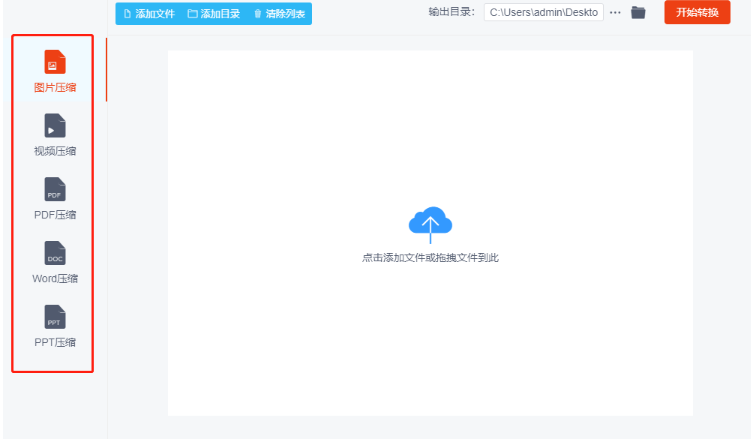Viewport: 751px width, 439px height.
Task: Start conversion with 开始转换 button
Action: point(697,12)
